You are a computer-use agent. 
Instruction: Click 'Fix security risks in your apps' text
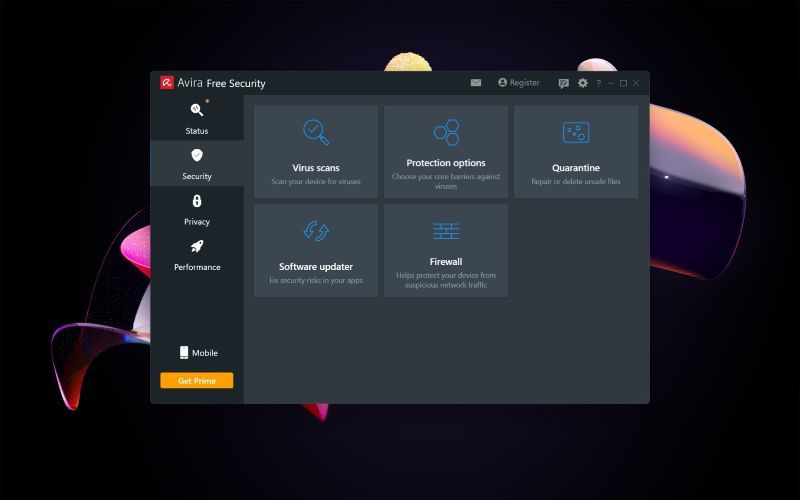(316, 281)
